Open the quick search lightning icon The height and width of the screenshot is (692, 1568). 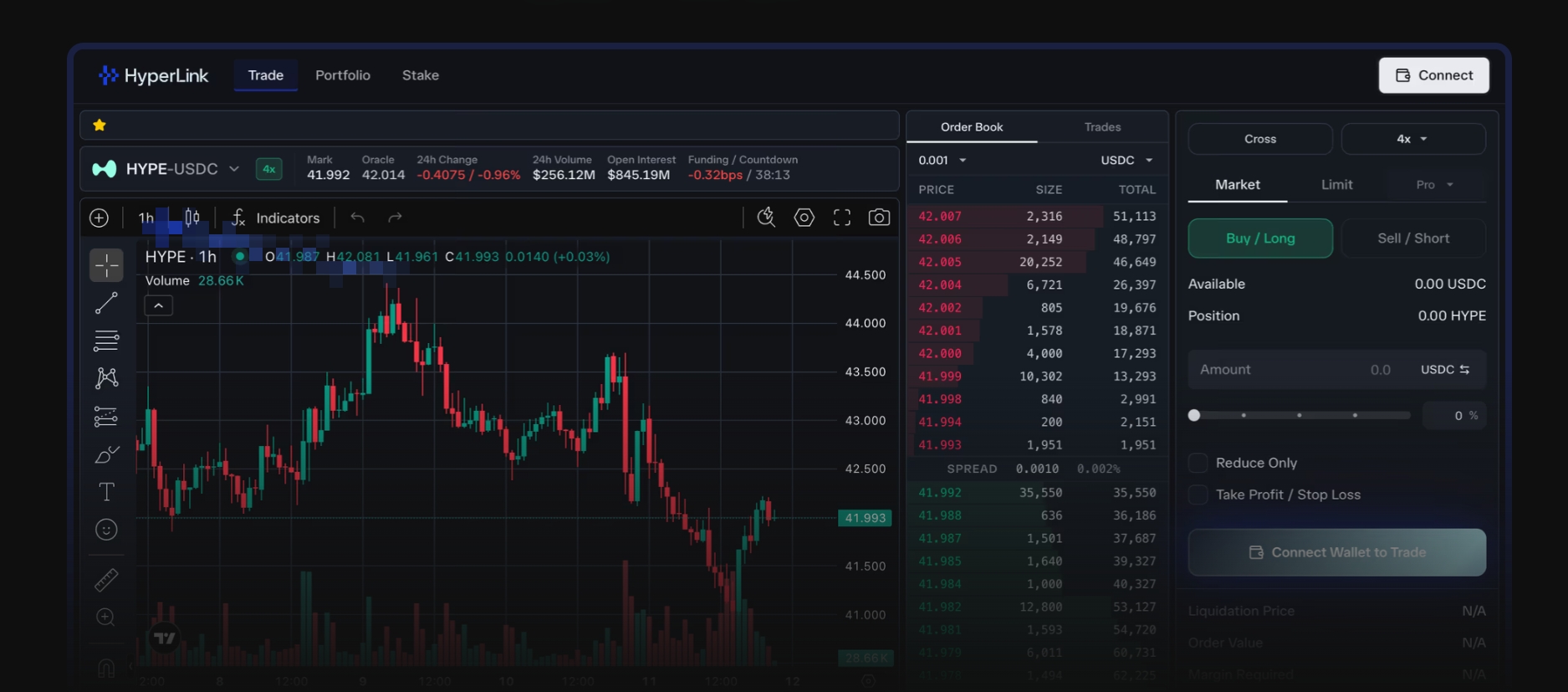pos(766,218)
